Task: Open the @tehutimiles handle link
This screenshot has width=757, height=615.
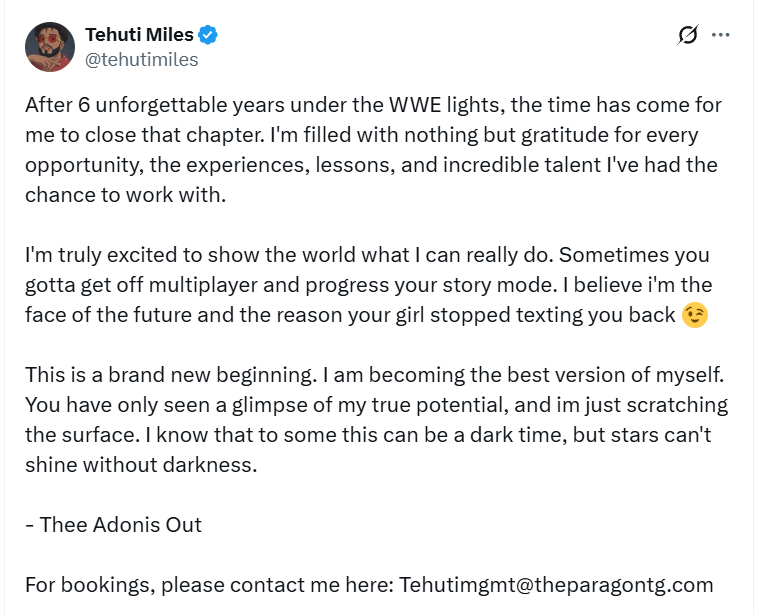Action: point(142,60)
